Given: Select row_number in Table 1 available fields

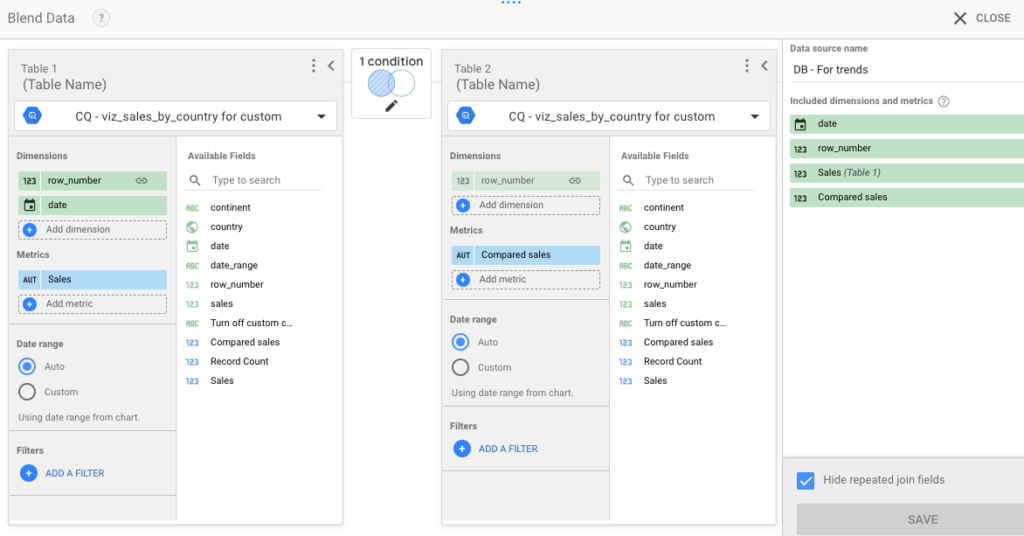Looking at the screenshot, I should click(x=236, y=285).
